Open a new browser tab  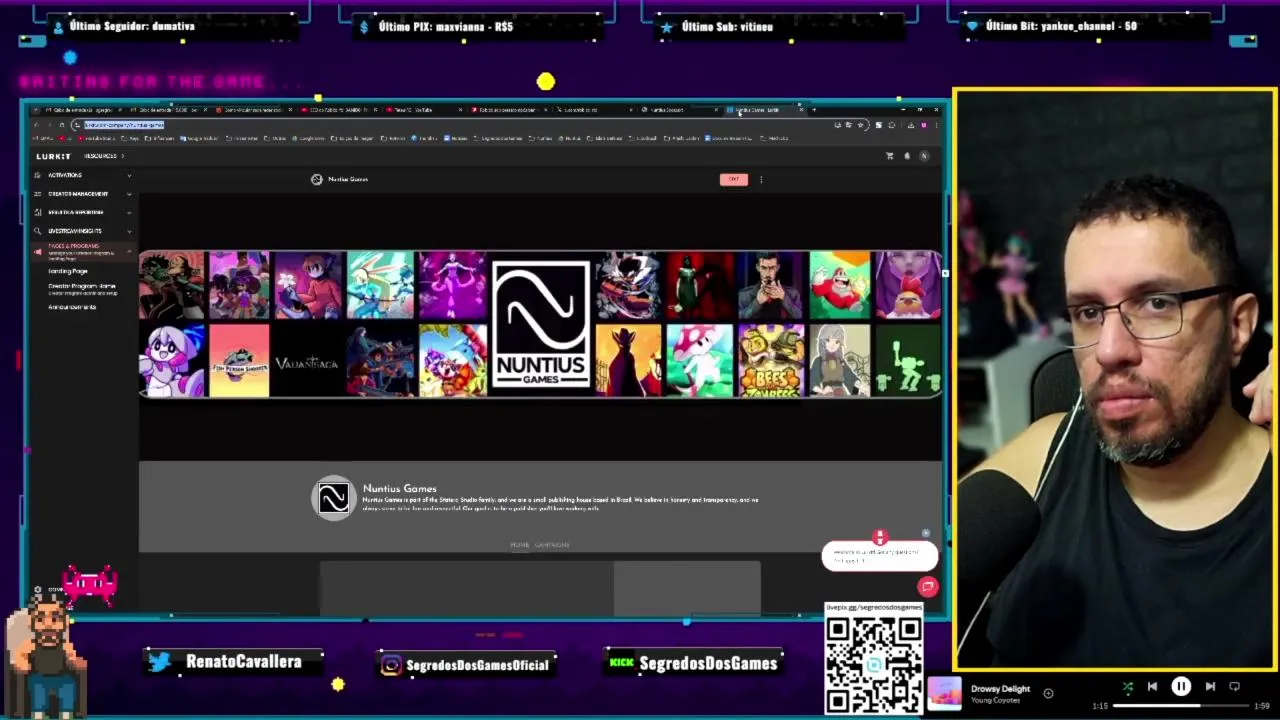[814, 109]
